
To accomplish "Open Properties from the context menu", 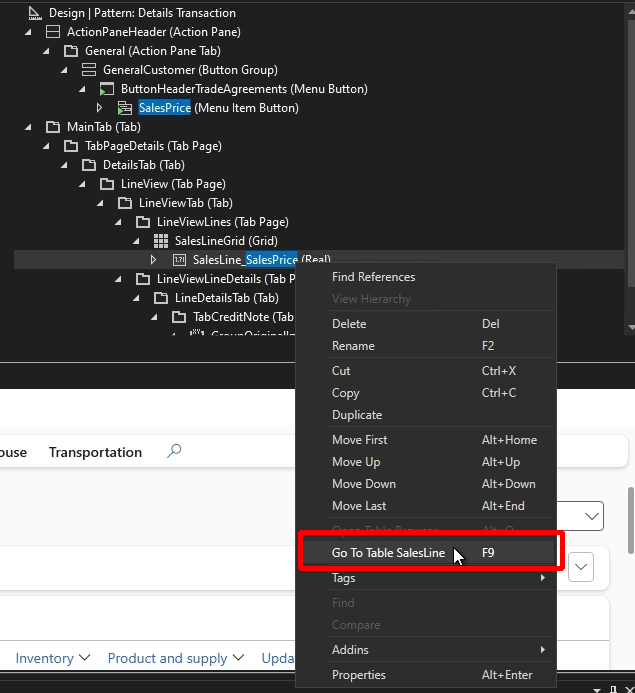I will click(359, 675).
